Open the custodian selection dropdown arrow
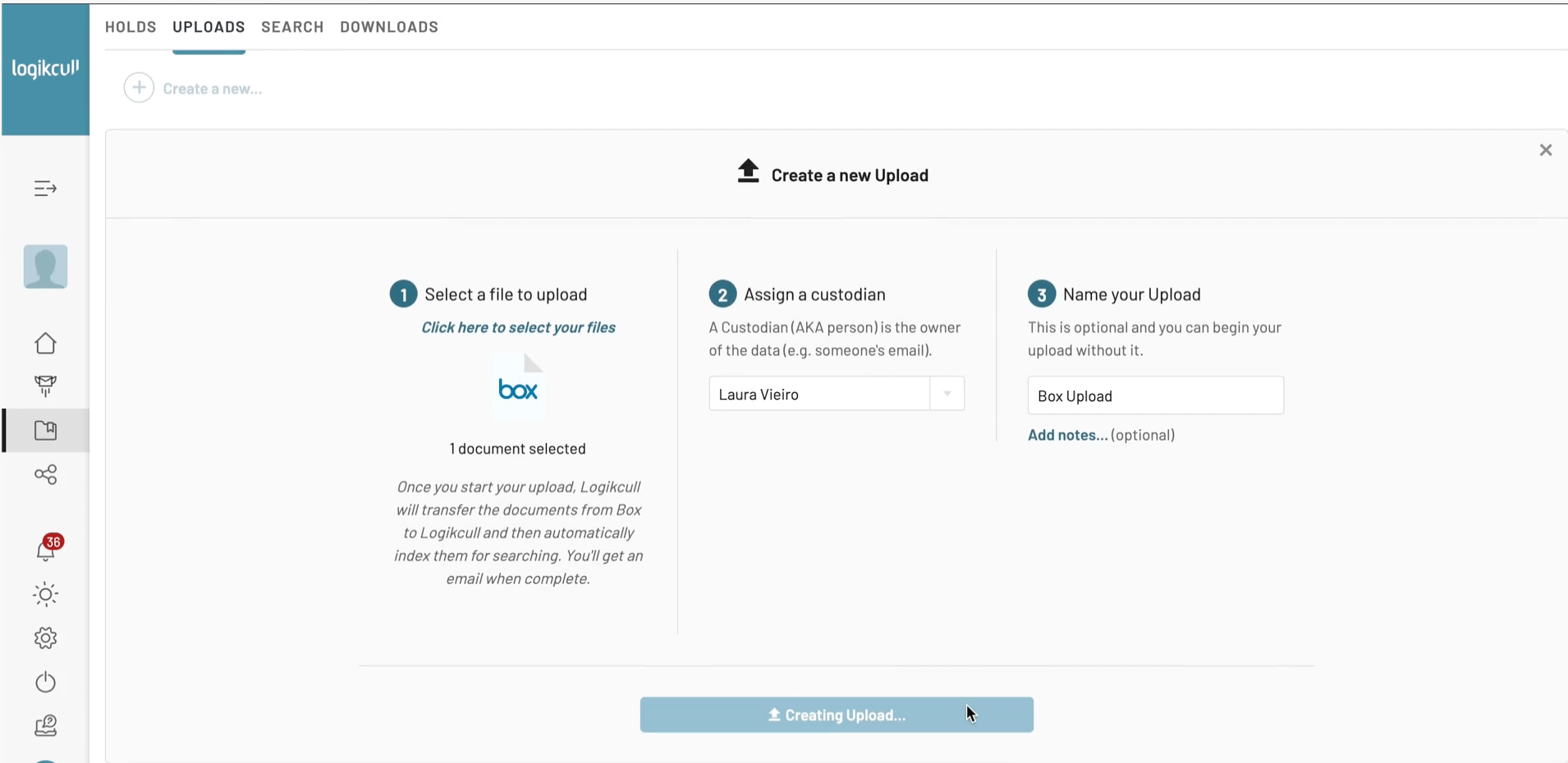 [946, 394]
